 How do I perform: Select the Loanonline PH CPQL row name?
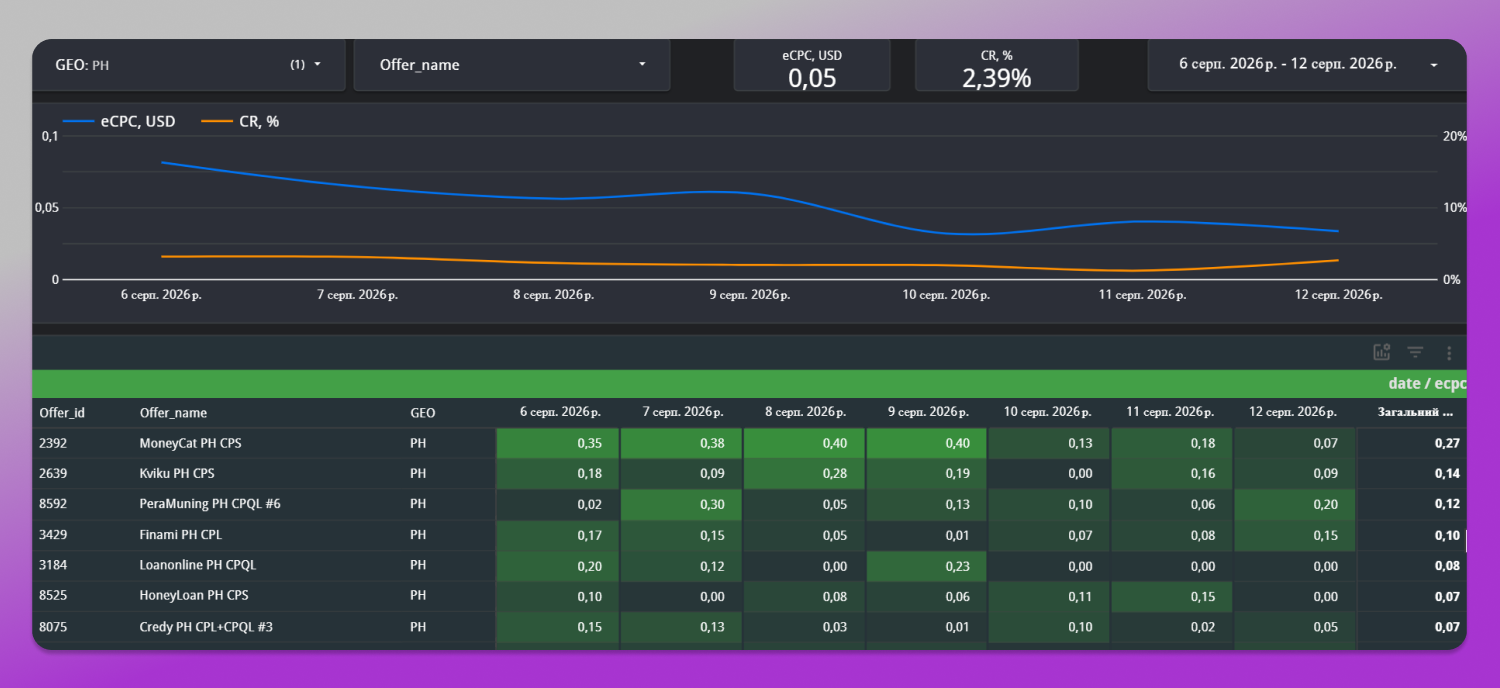[198, 565]
